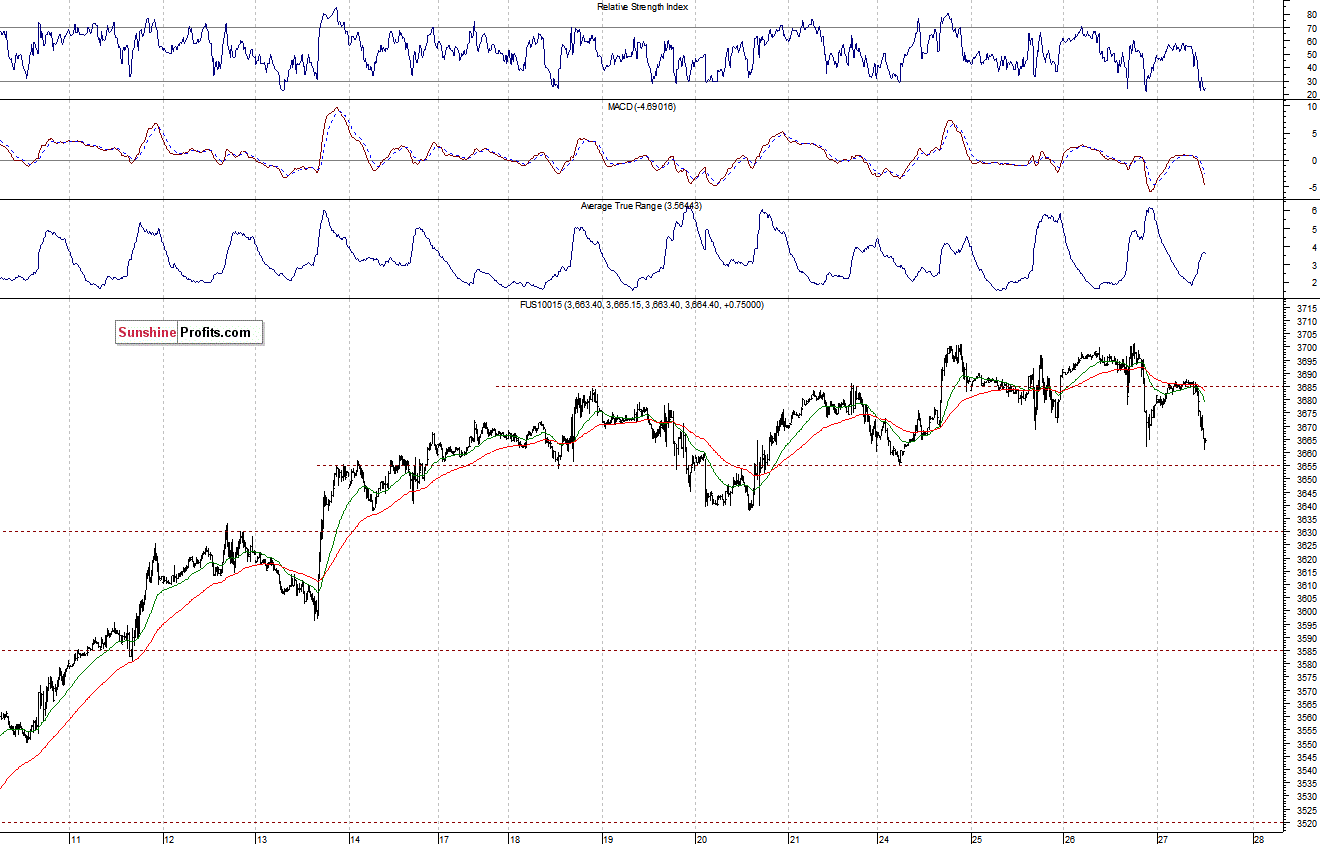The width and height of the screenshot is (1320, 844).
Task: Click the MACD axis label -5
Action: coord(1311,187)
